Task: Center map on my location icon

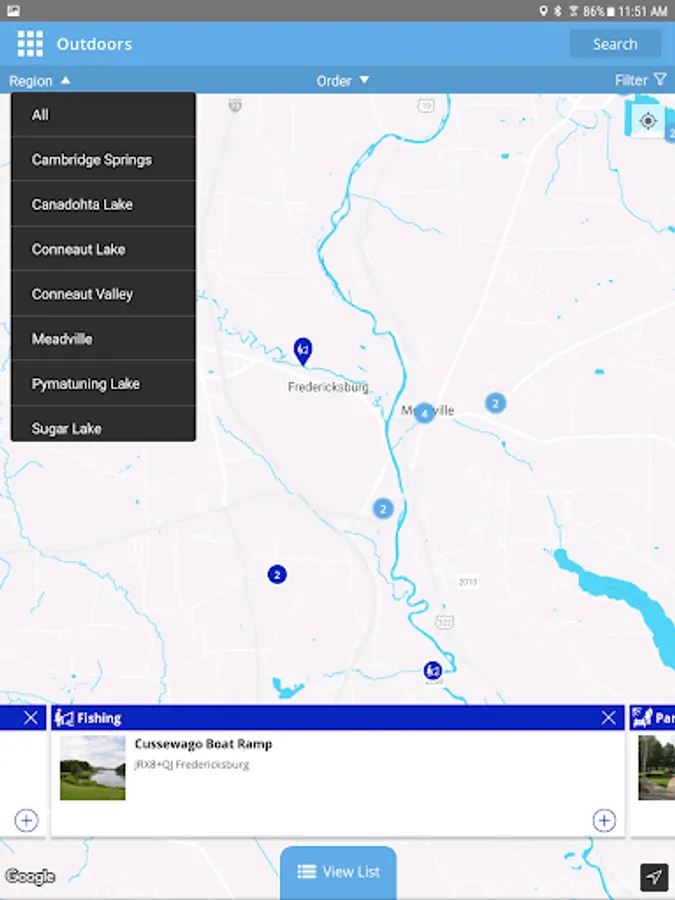Action: click(x=647, y=121)
